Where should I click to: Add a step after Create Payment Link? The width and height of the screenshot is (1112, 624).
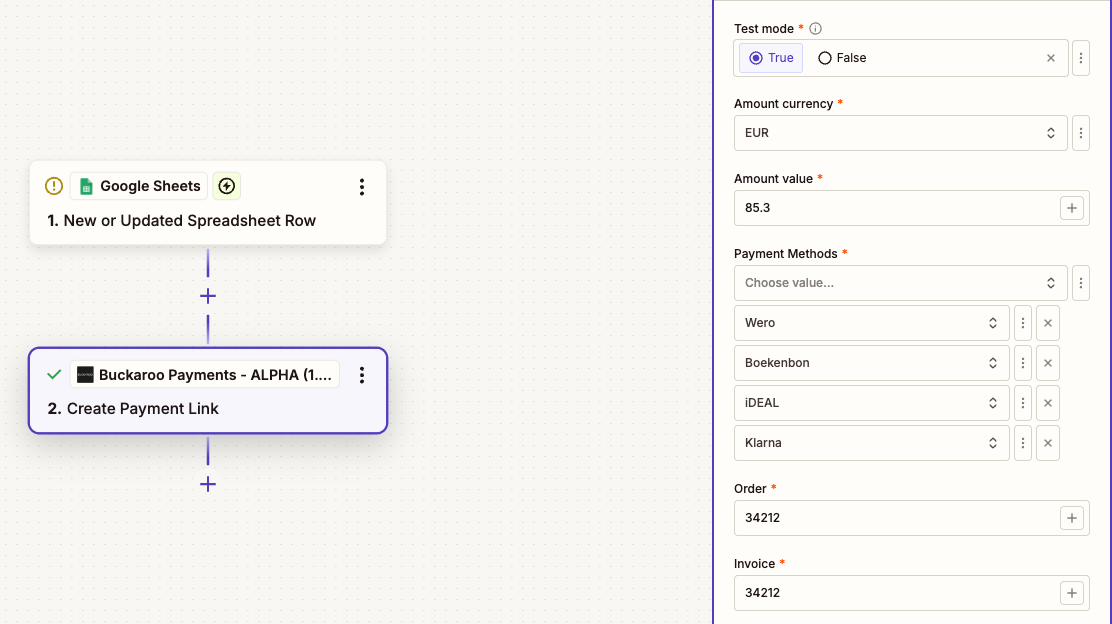coord(208,484)
